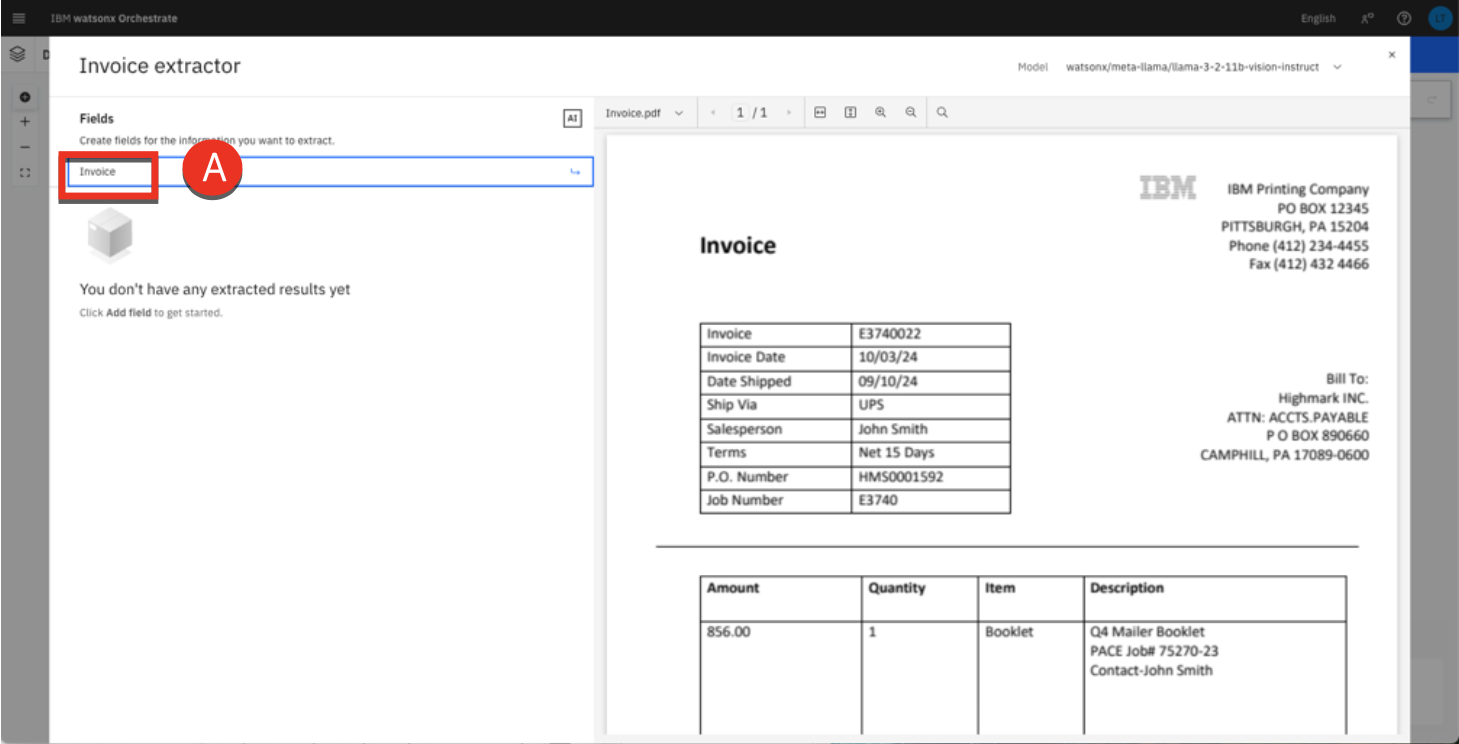Zoom out of the invoice document
The width and height of the screenshot is (1459, 744).
point(911,113)
